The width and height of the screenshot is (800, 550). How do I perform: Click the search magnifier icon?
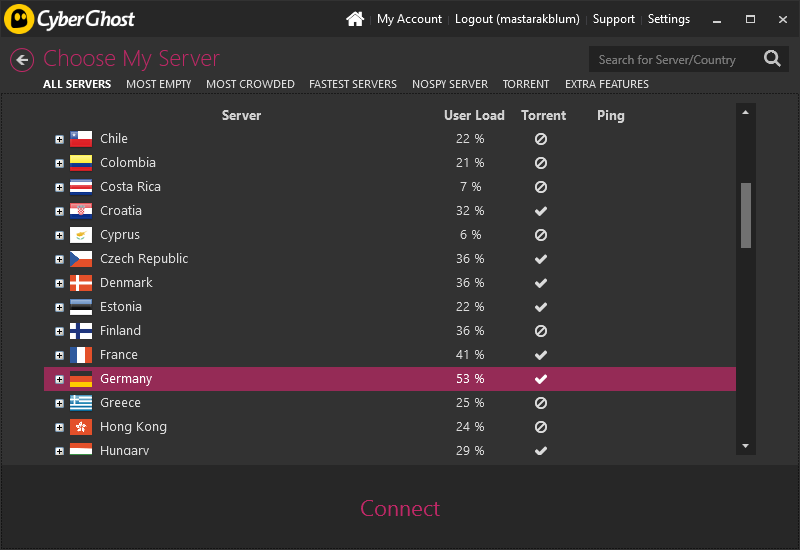772,59
